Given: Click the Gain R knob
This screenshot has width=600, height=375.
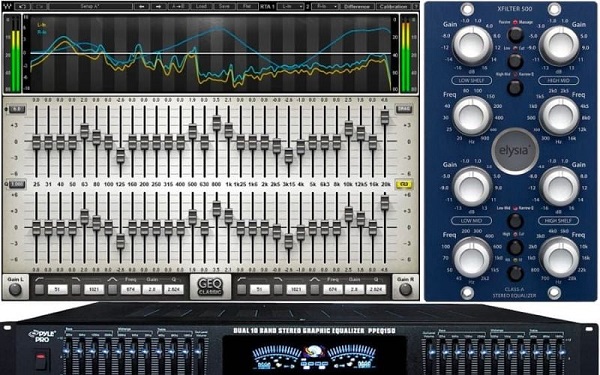Looking at the screenshot, I should click(x=406, y=290).
